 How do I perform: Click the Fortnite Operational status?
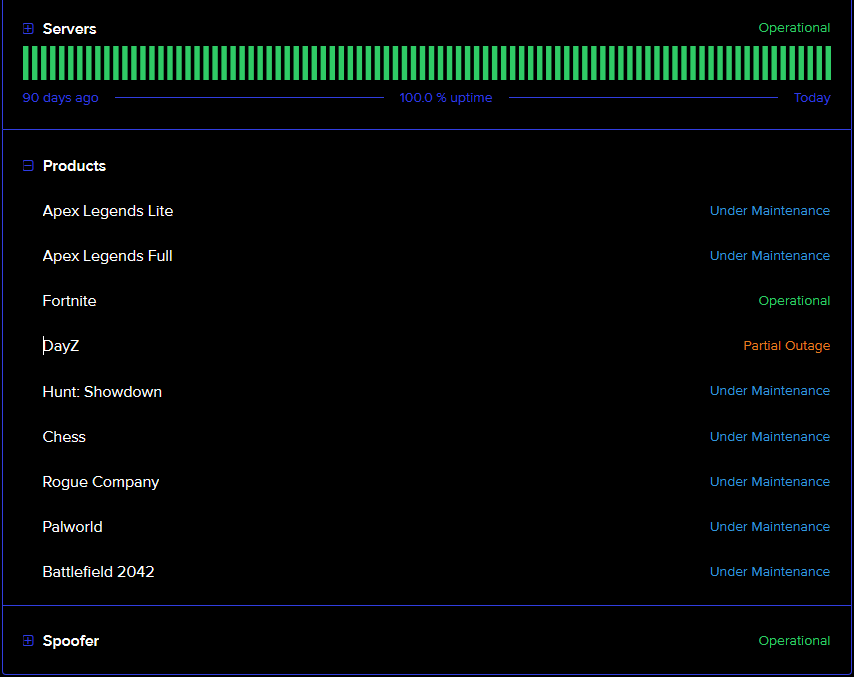point(794,301)
